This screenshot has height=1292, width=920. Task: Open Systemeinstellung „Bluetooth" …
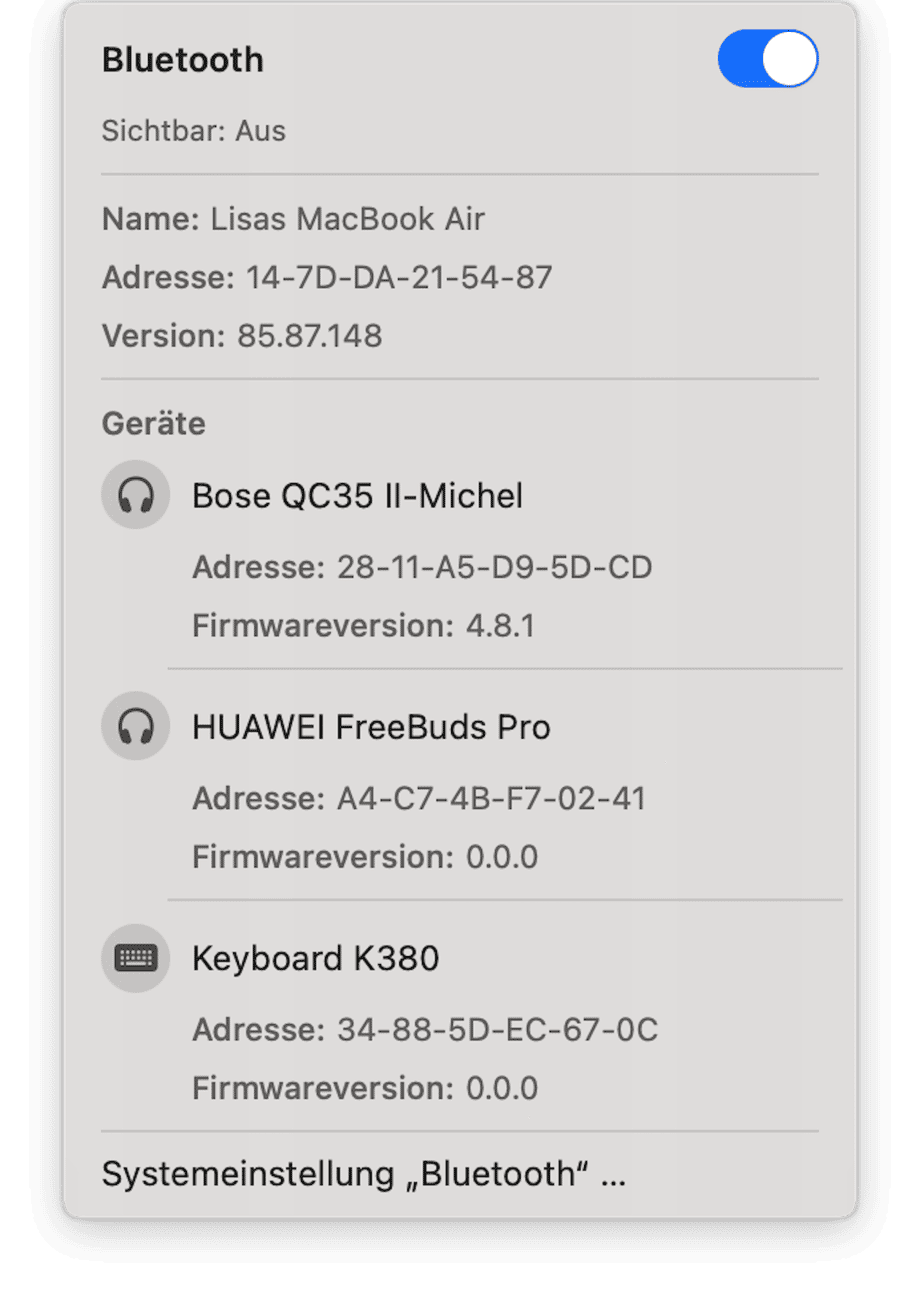(x=364, y=1174)
